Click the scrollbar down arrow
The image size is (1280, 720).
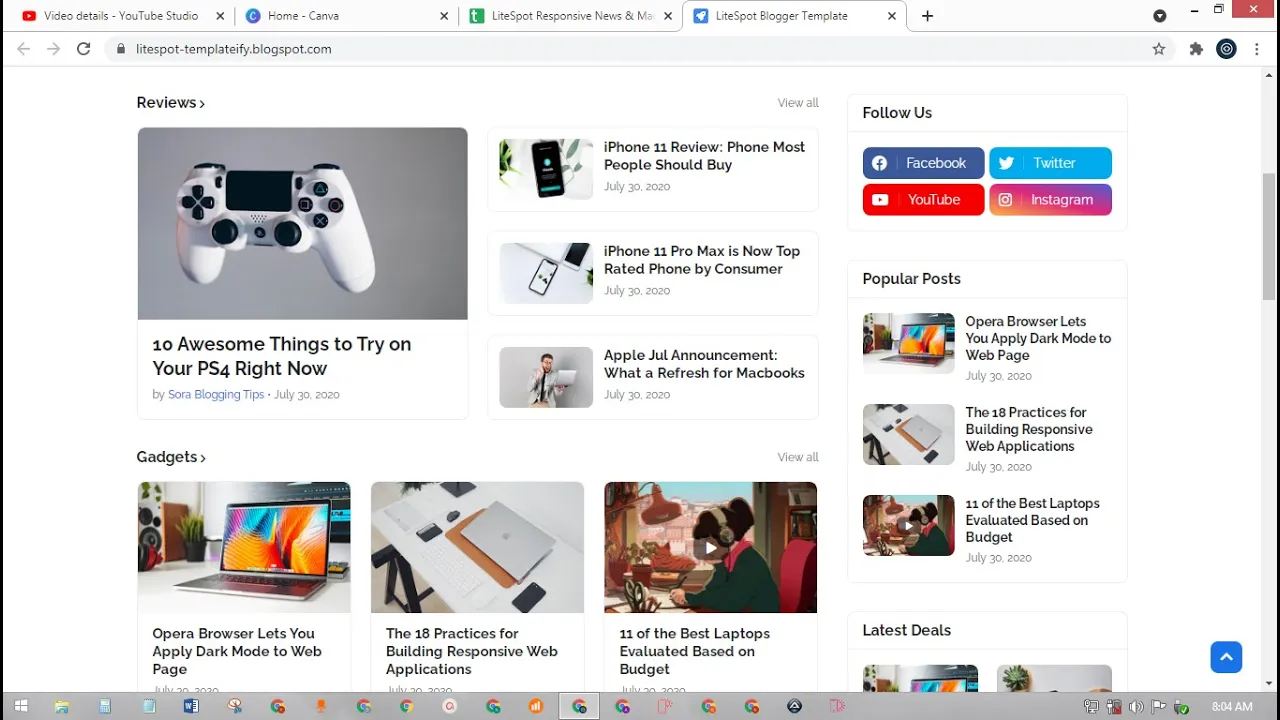coord(1270,684)
